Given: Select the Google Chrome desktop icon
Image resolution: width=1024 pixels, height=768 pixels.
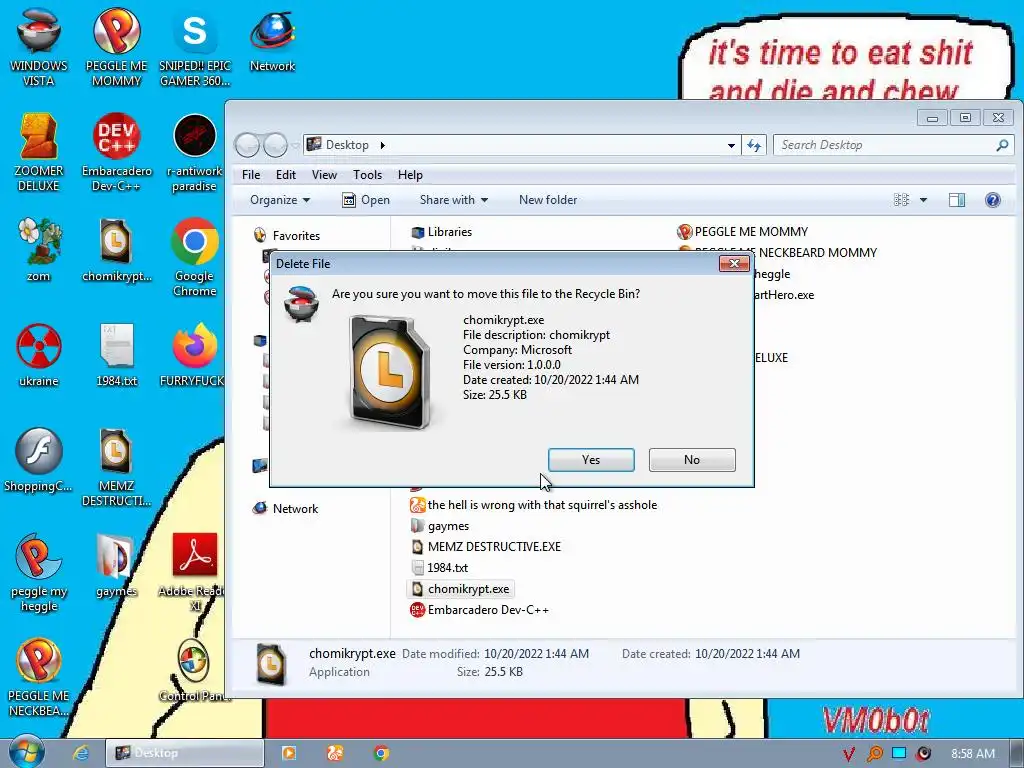Looking at the screenshot, I should (x=195, y=257).
